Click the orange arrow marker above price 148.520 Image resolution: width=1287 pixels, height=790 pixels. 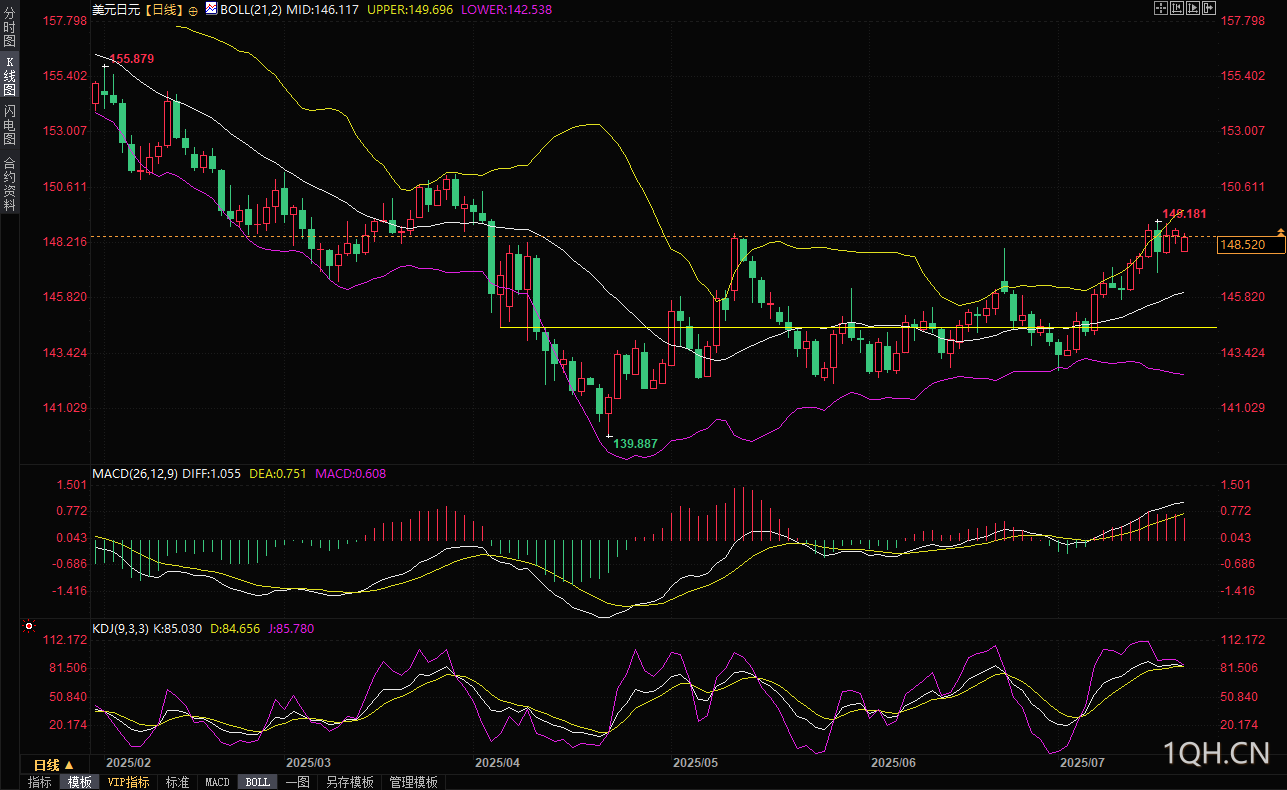[x=1281, y=232]
